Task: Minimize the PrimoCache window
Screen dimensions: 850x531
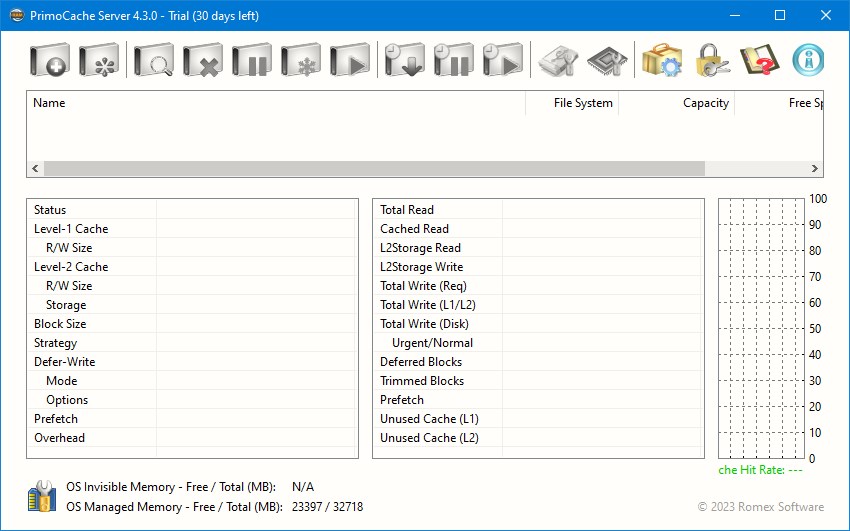Action: [x=735, y=15]
